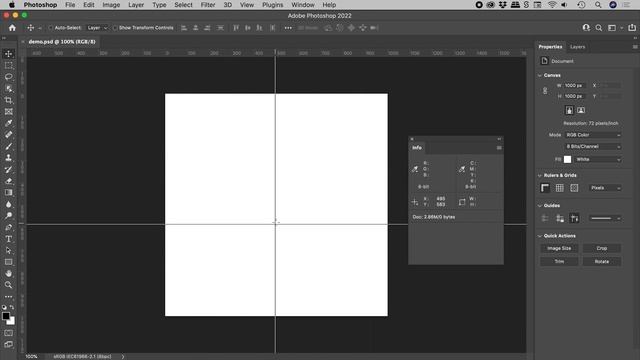Select the Blur tool
This screenshot has width=640, height=360.
(x=9, y=204)
